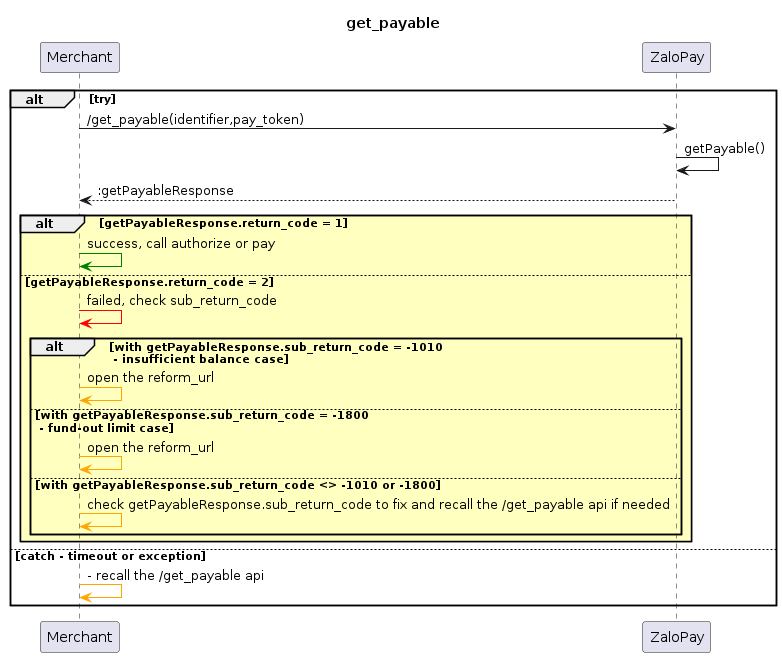
Task: Click the red self-arrow for failed
Action: pos(100,317)
